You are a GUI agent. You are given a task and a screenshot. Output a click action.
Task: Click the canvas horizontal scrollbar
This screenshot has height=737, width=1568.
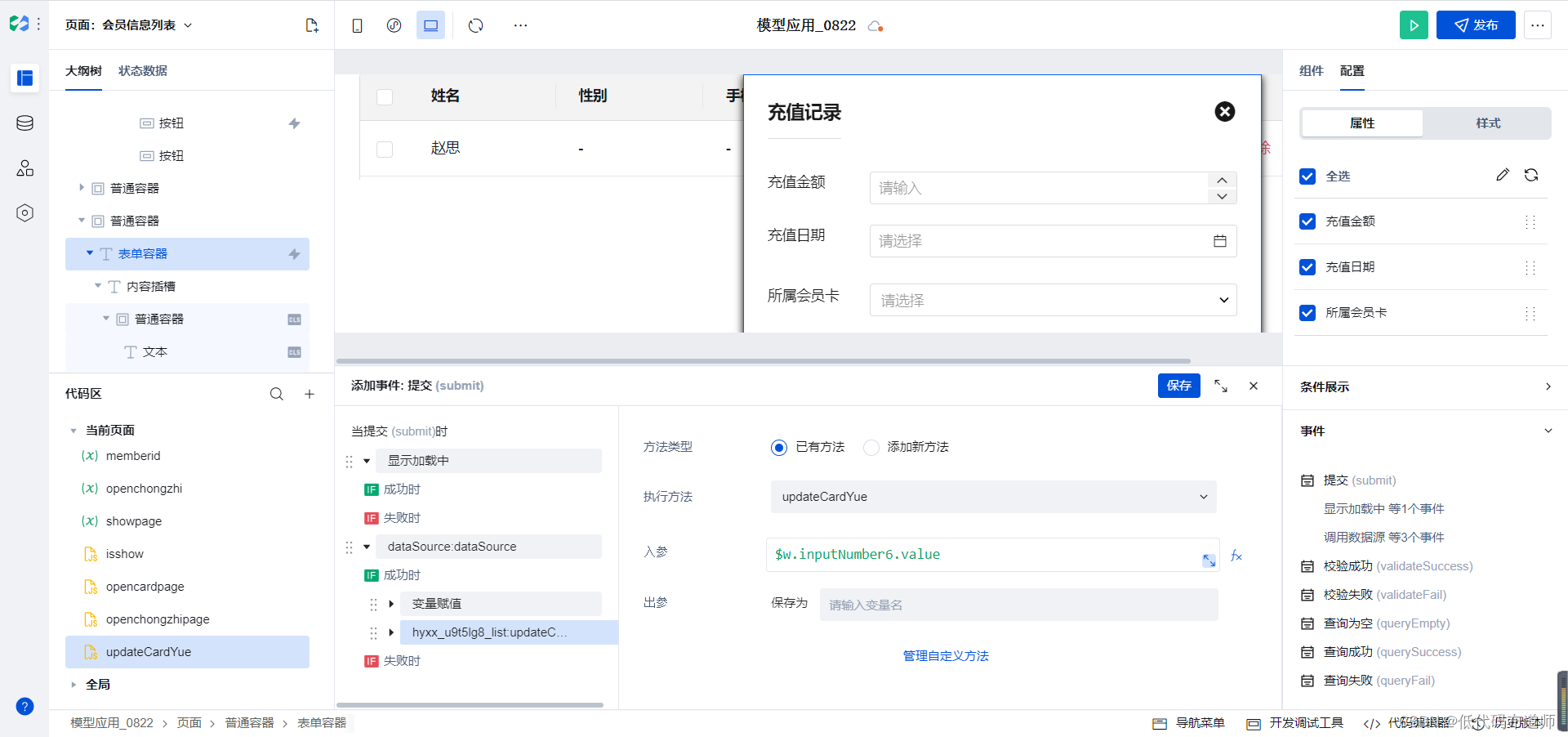tap(763, 360)
